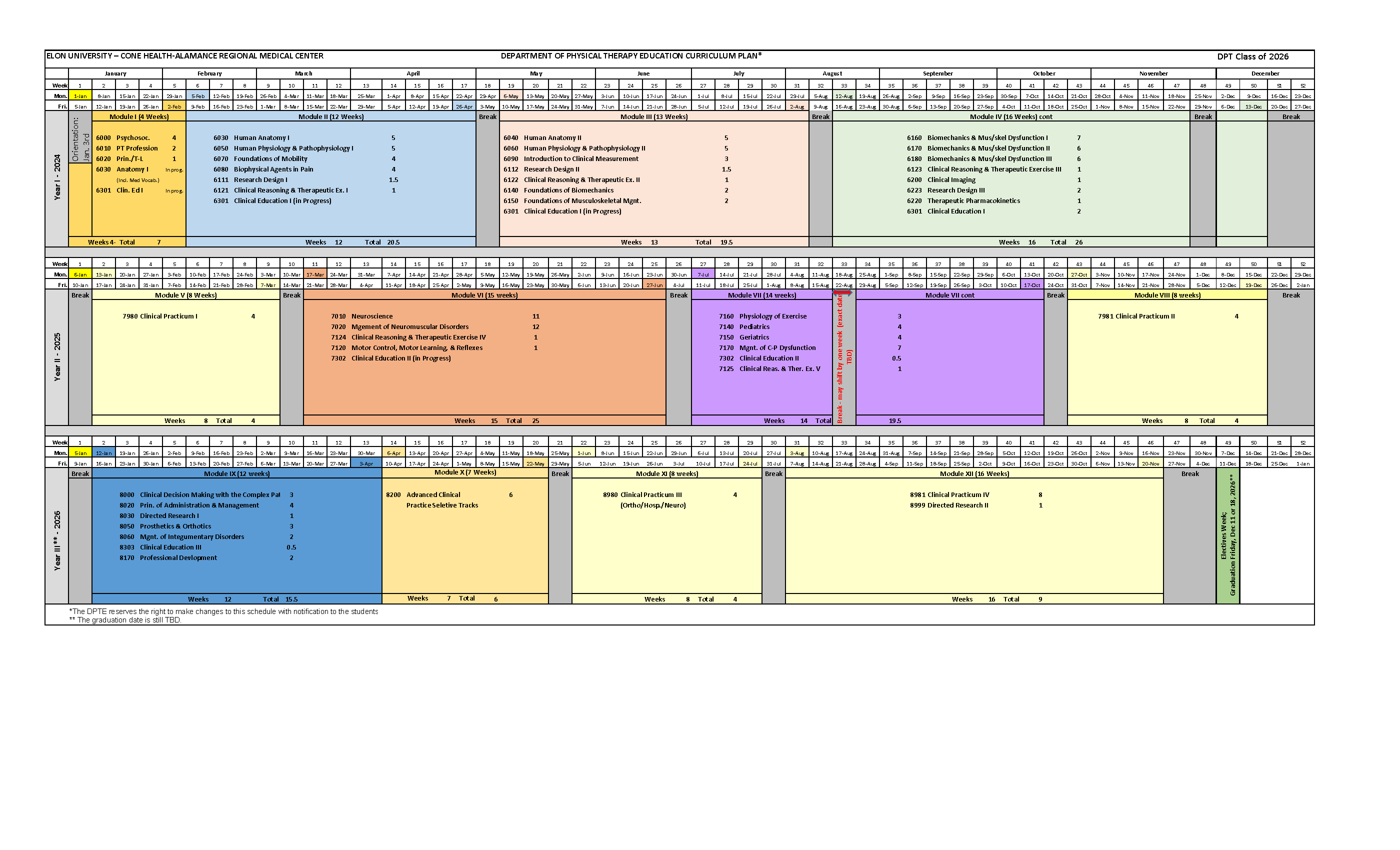The width and height of the screenshot is (1400, 850).
Task: Select the Module II (12 Weeks) header
Action: (x=330, y=116)
